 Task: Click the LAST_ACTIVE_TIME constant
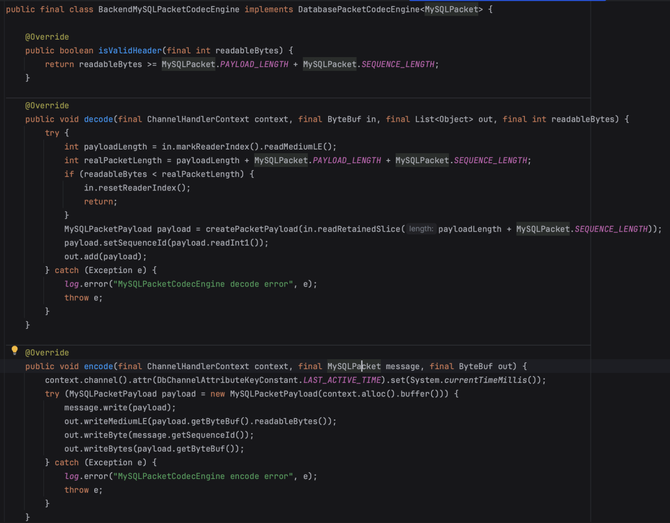pyautogui.click(x=342, y=380)
